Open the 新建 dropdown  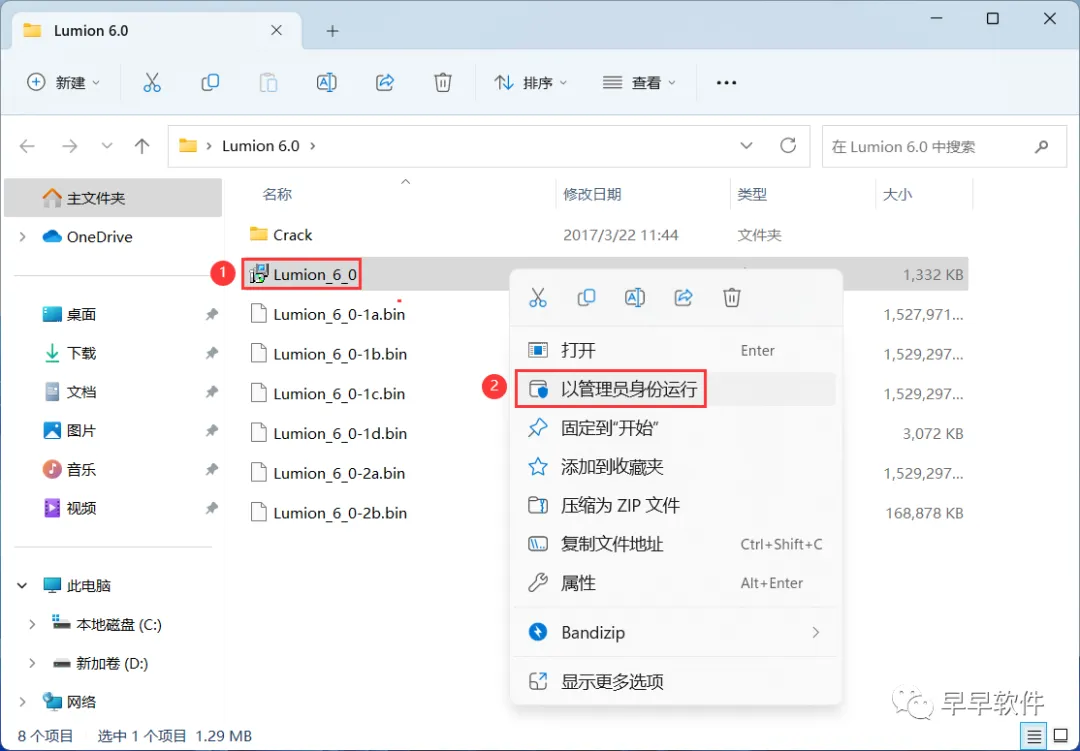coord(63,83)
